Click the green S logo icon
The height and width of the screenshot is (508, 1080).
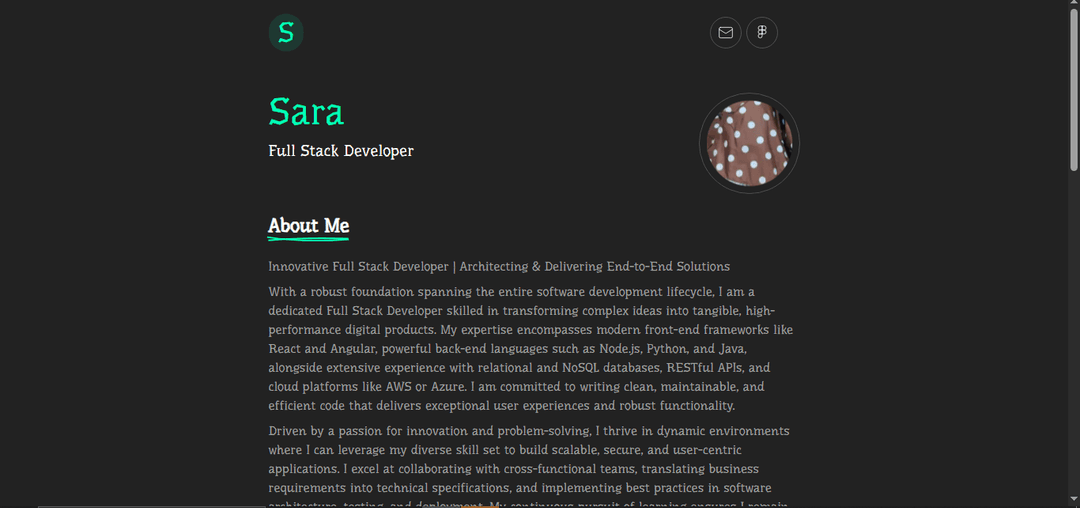pyautogui.click(x=286, y=33)
